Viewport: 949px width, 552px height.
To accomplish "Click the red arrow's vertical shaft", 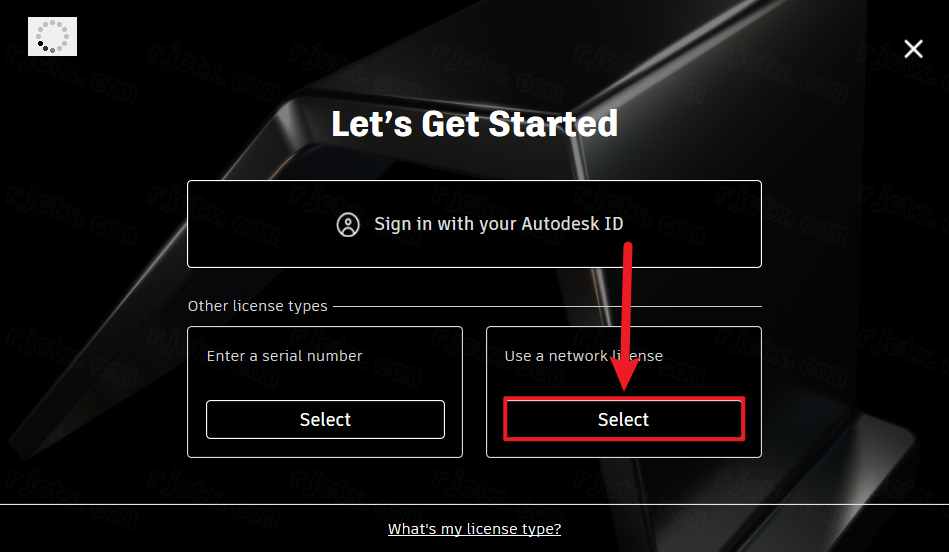I will pyautogui.click(x=629, y=300).
